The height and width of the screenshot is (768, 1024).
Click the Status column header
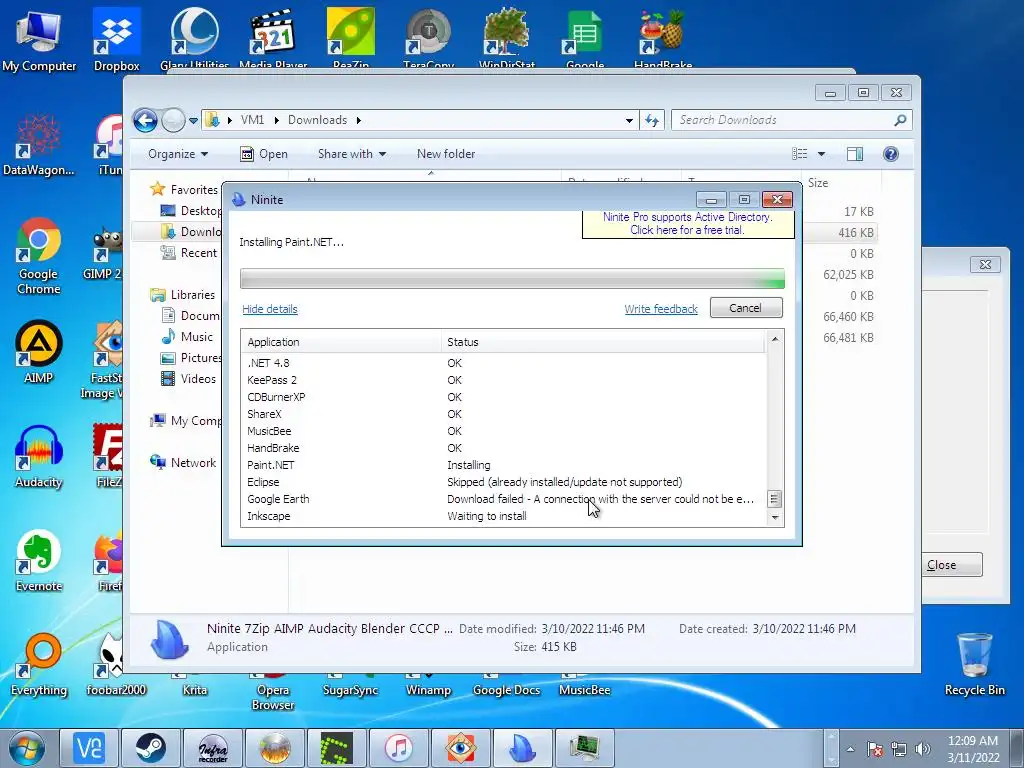(x=603, y=342)
